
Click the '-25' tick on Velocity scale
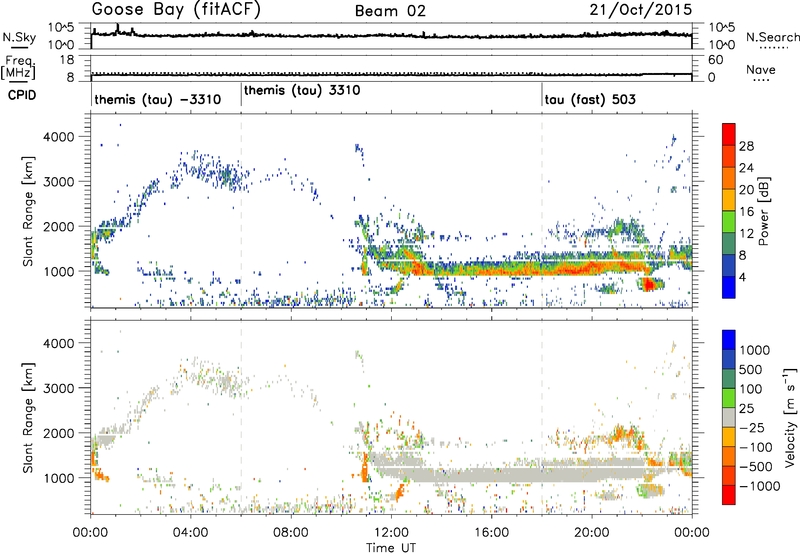pos(752,427)
